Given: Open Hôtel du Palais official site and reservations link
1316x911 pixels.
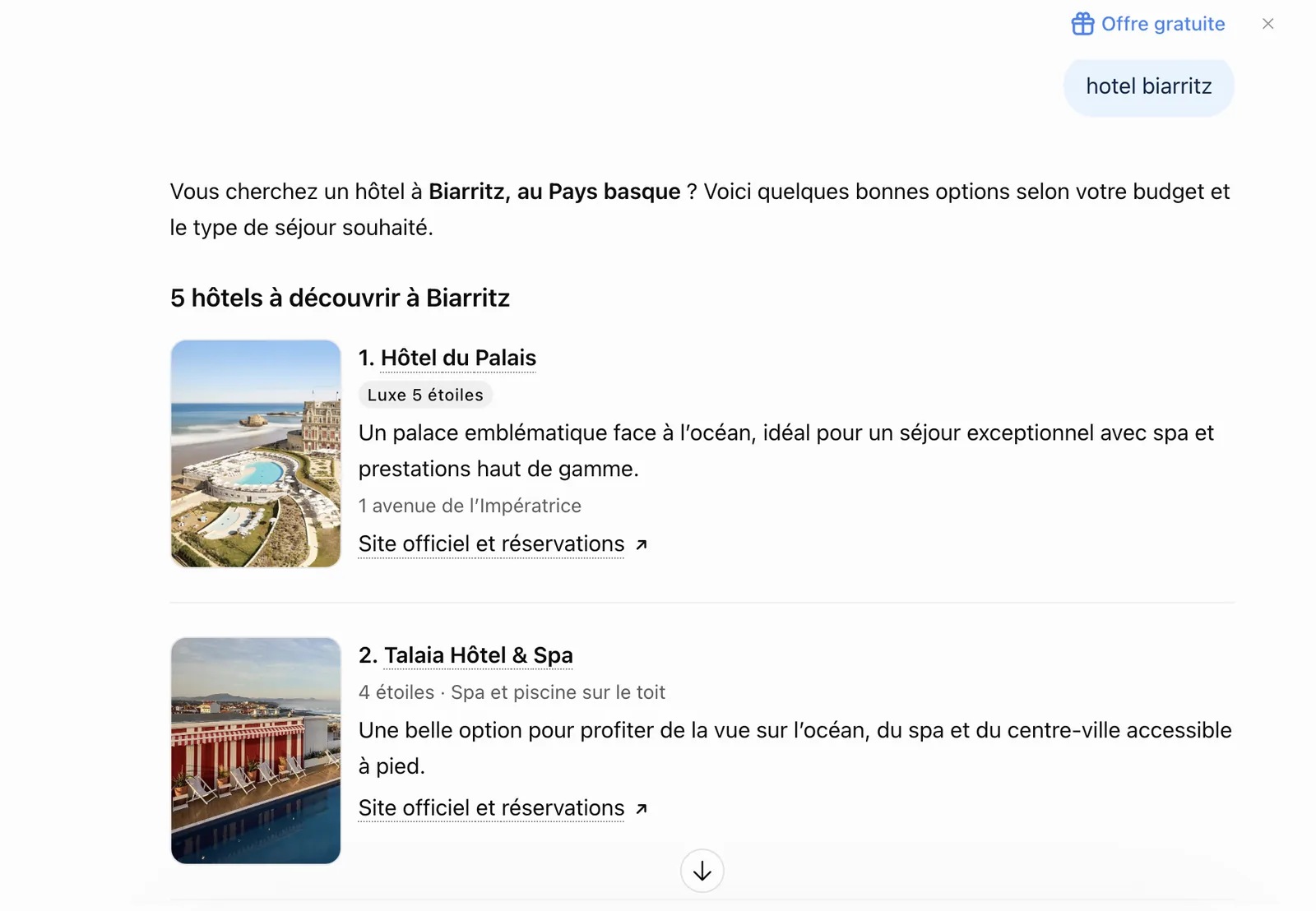Looking at the screenshot, I should 492,543.
